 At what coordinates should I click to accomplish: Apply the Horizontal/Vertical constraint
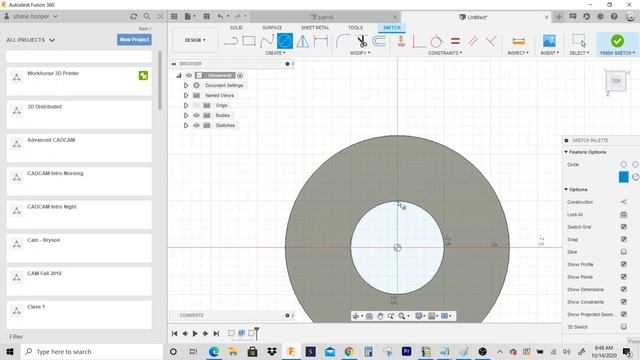(401, 41)
